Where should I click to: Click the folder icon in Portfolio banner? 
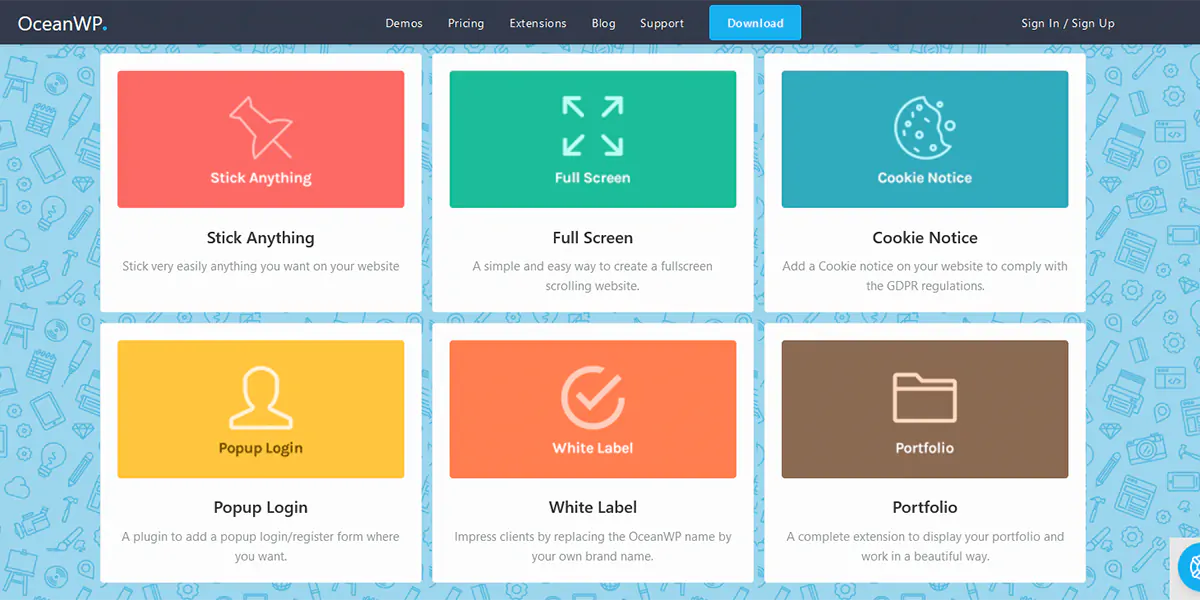pos(924,397)
